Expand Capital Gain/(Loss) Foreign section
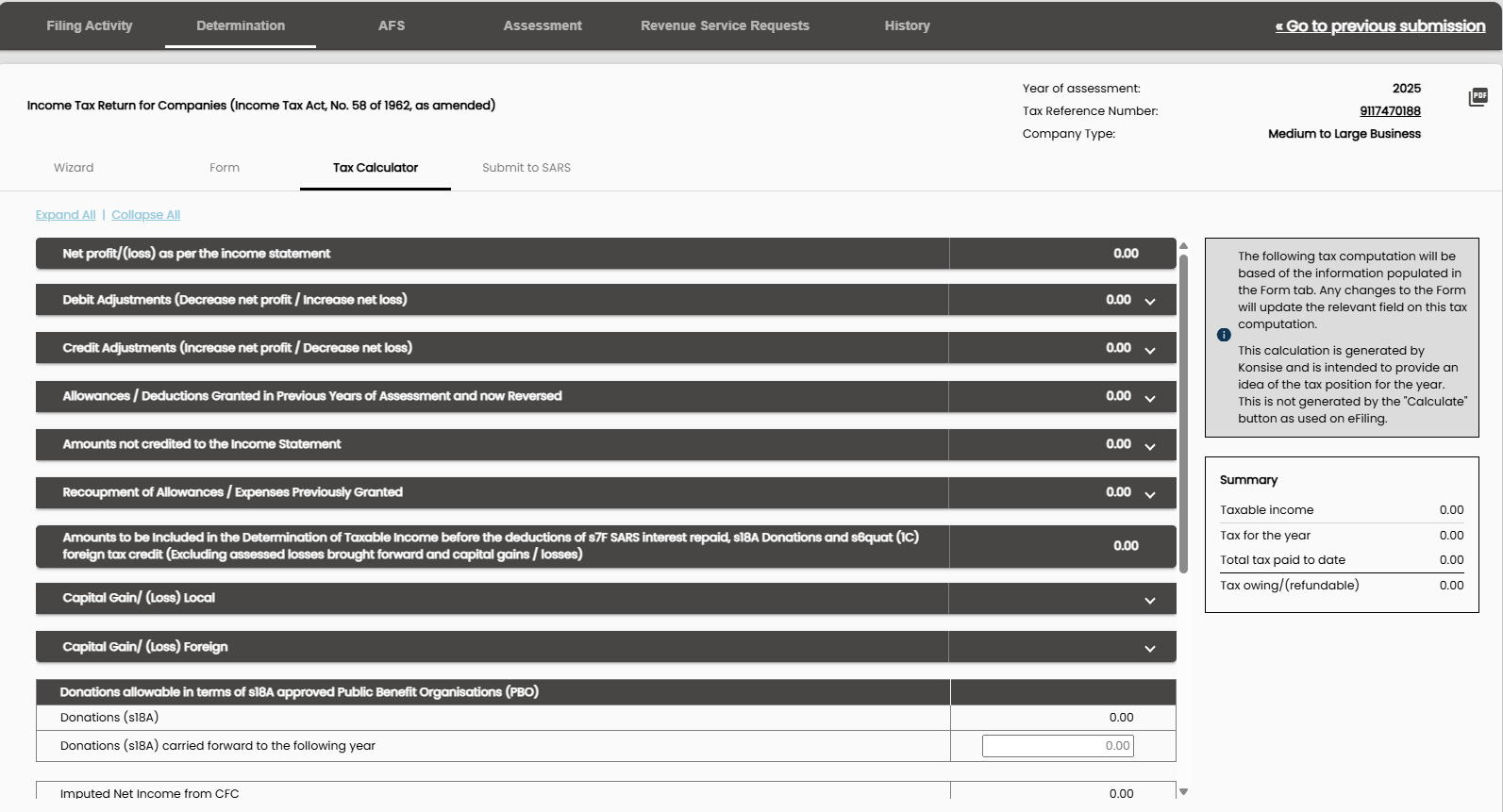The width and height of the screenshot is (1503, 812). pyautogui.click(x=1150, y=649)
